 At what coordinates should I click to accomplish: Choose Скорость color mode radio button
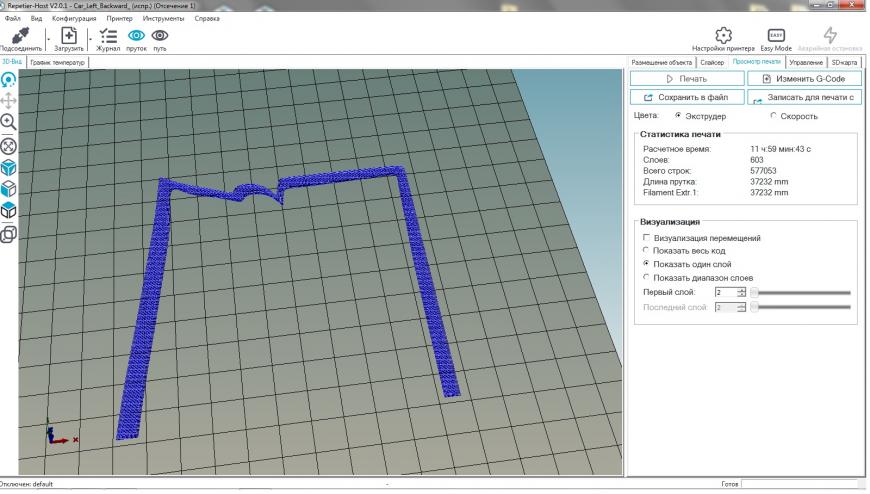pyautogui.click(x=774, y=116)
